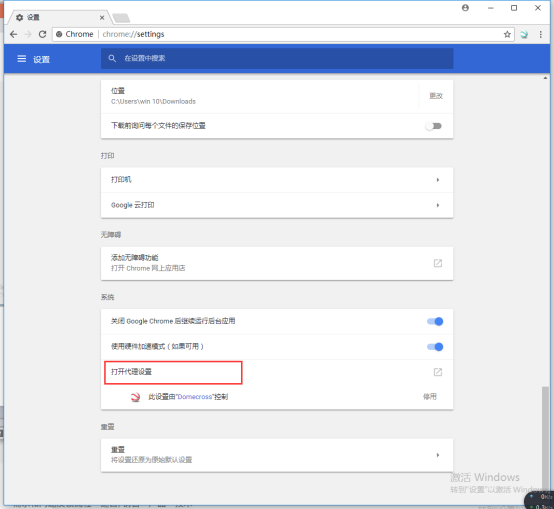Click 打开代理设置

point(131,372)
